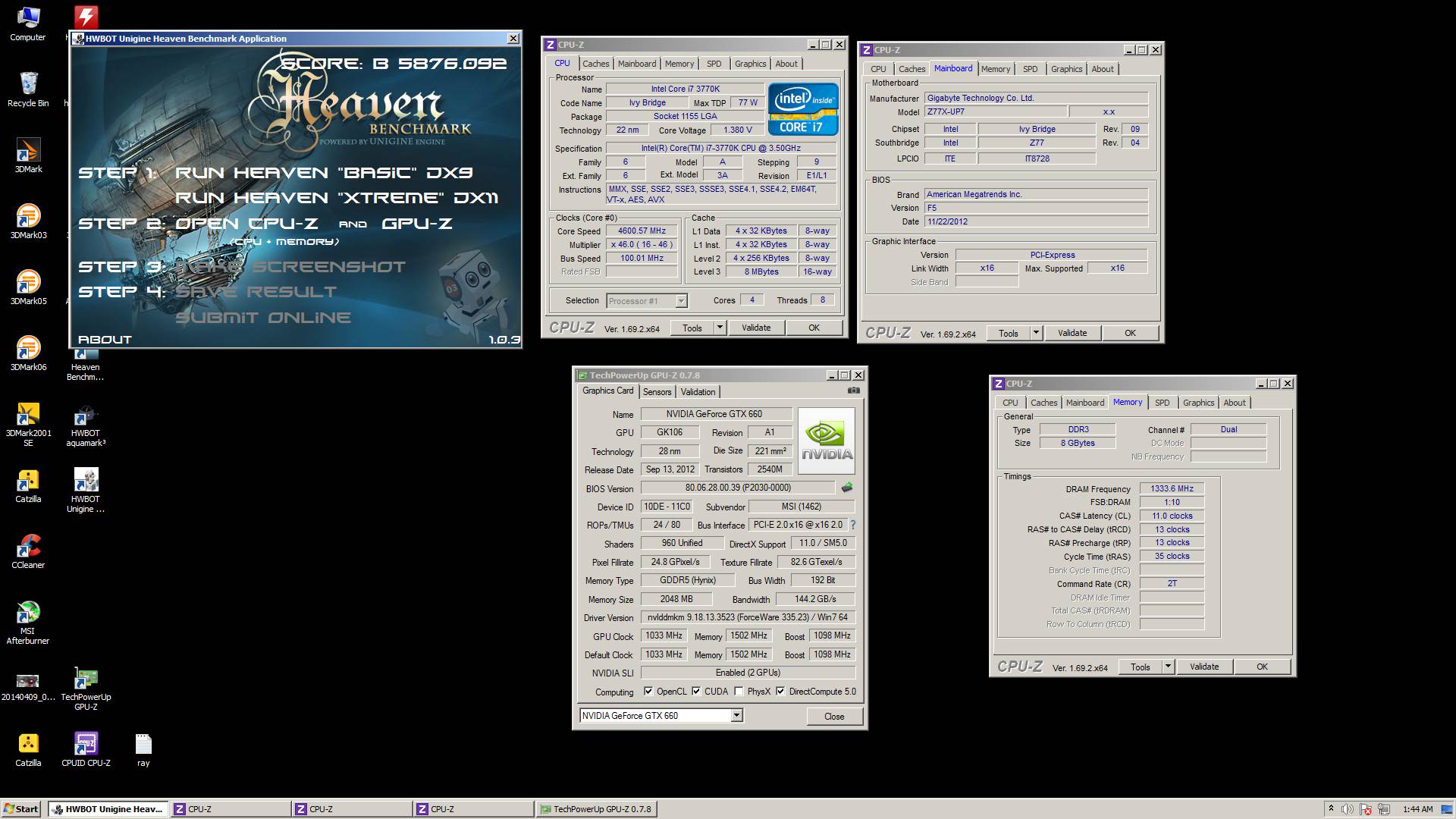Launch the 3DMark desktop shortcut
The width and height of the screenshot is (1456, 819).
click(28, 155)
